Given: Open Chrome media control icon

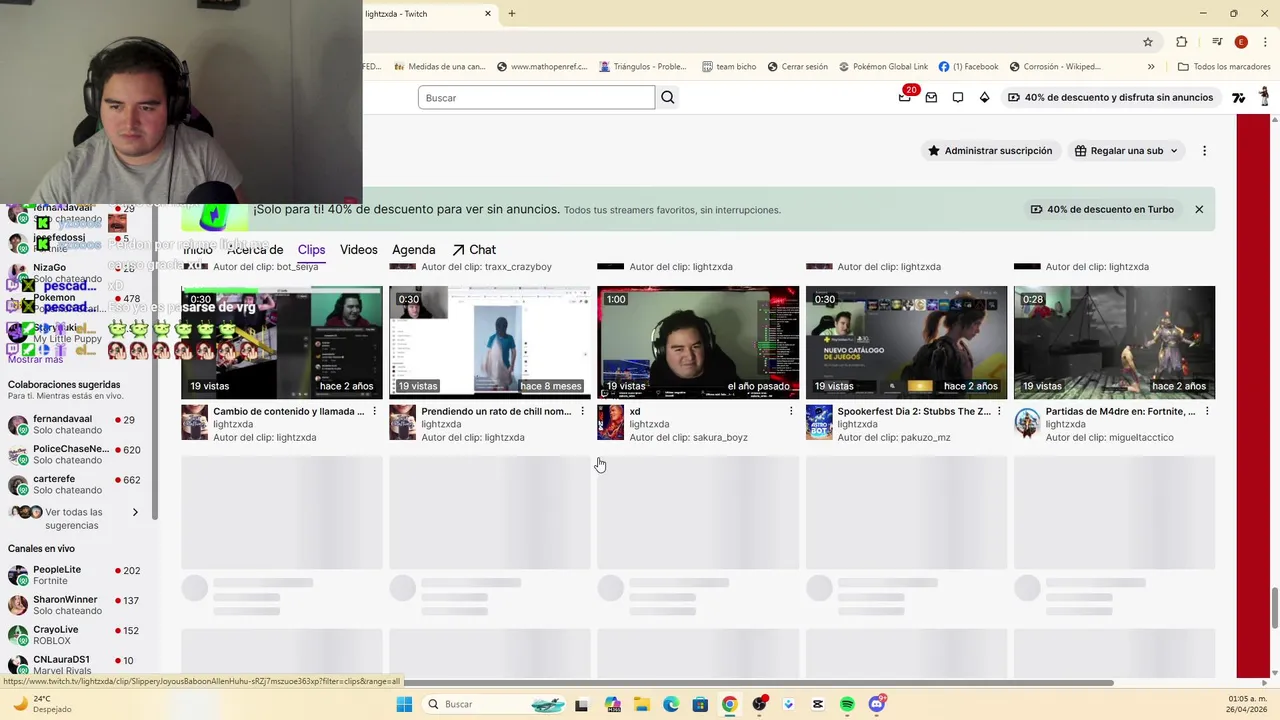Looking at the screenshot, I should pyautogui.click(x=1217, y=42).
